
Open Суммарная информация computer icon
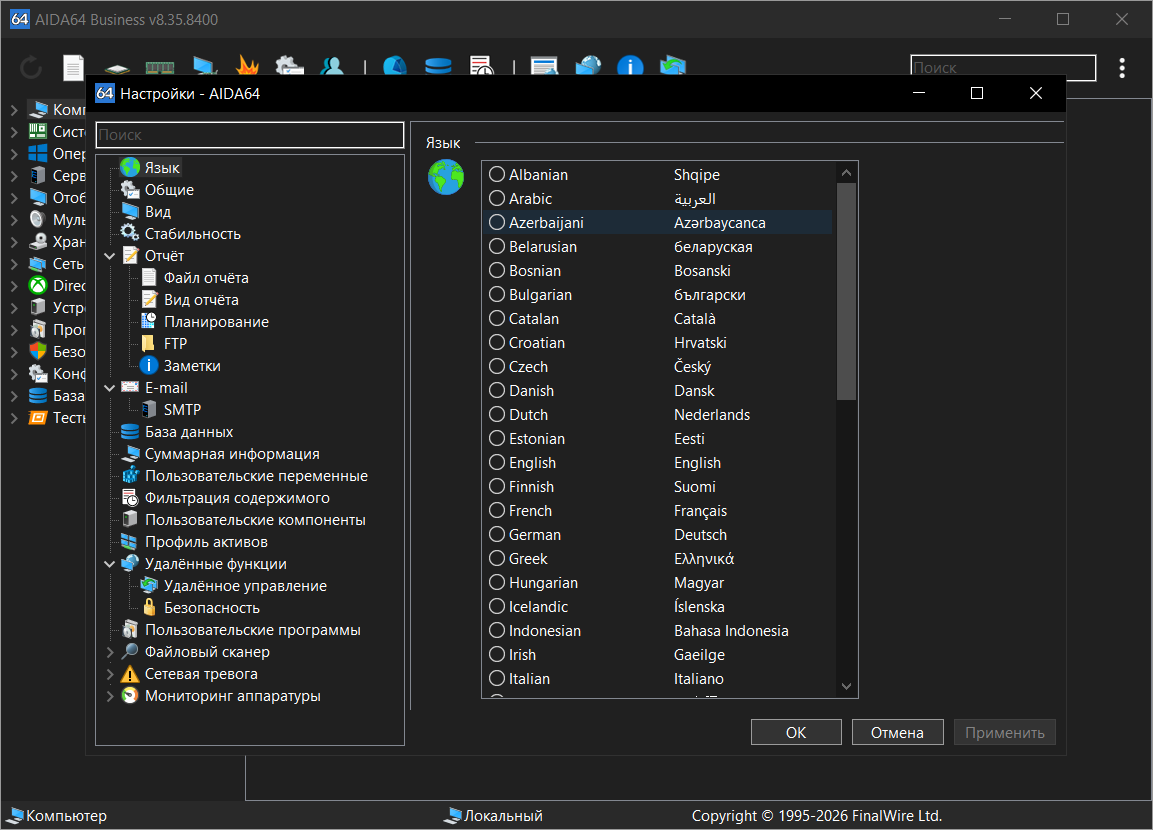[130, 454]
